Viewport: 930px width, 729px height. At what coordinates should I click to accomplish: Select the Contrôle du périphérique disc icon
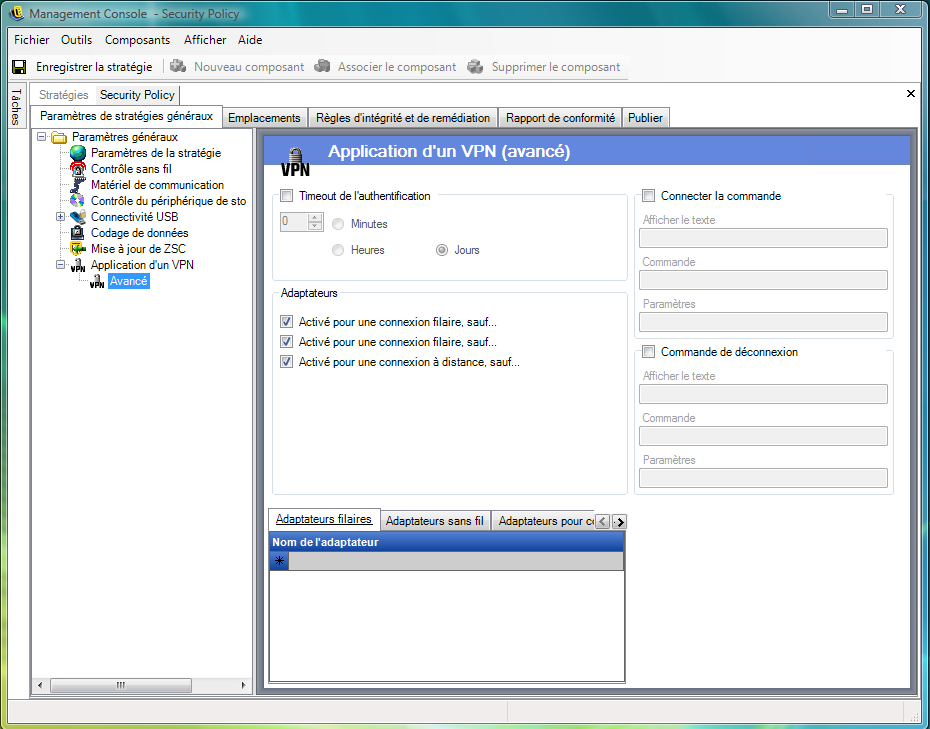click(78, 201)
